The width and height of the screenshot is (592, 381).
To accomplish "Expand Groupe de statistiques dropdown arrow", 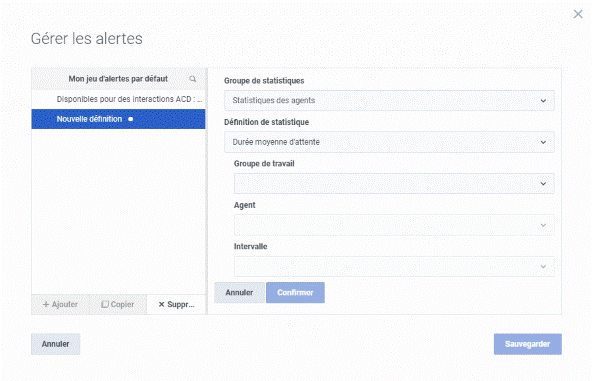I will (x=543, y=101).
